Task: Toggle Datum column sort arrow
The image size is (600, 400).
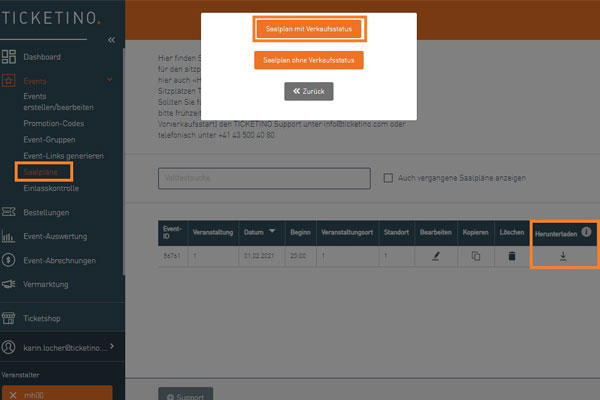Action: [274, 233]
